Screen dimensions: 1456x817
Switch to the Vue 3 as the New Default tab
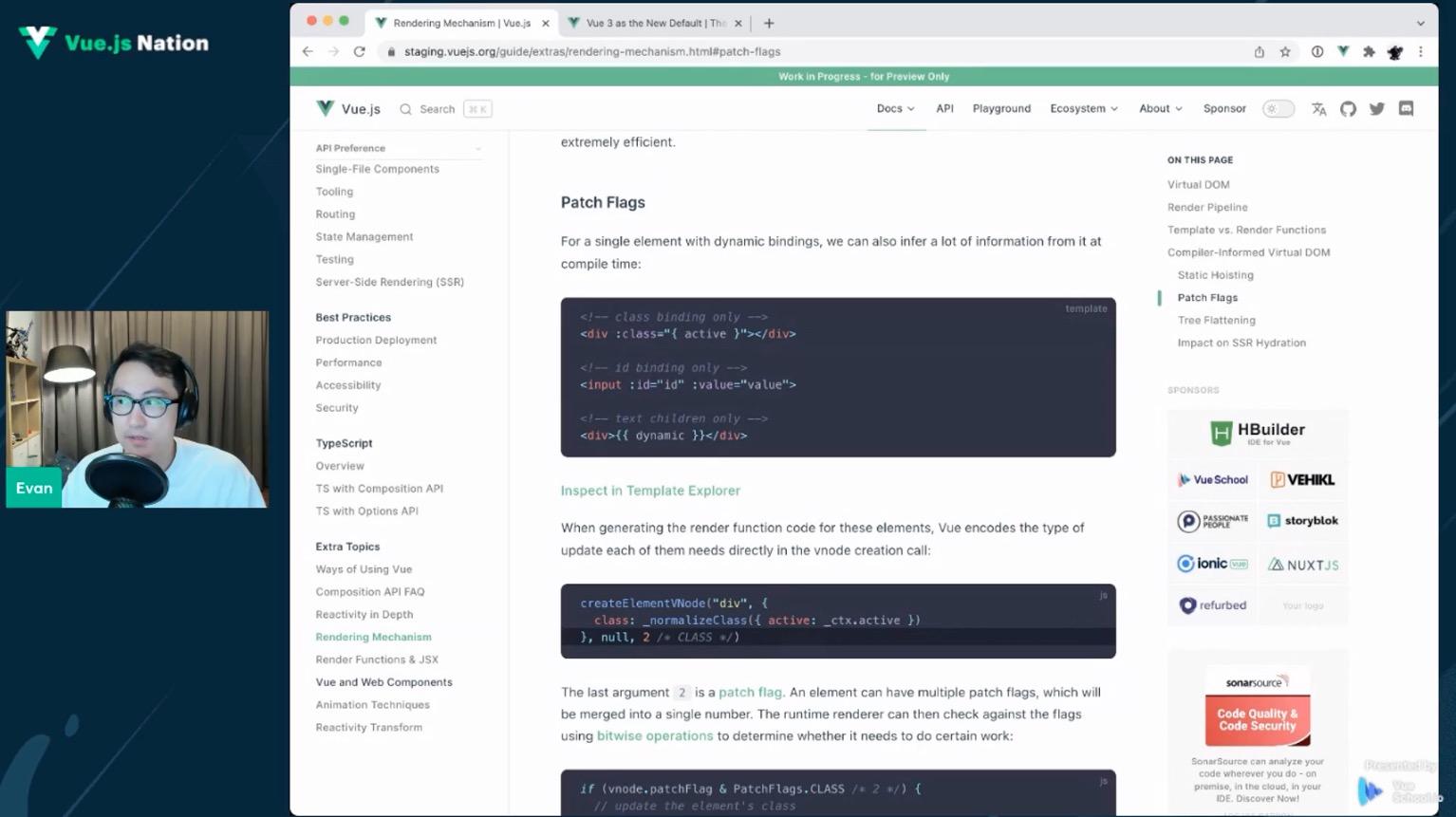click(x=655, y=23)
